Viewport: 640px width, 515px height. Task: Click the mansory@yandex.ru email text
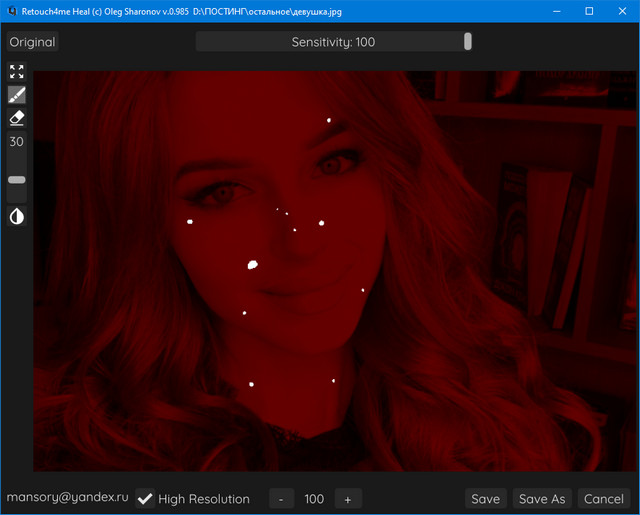tap(68, 497)
